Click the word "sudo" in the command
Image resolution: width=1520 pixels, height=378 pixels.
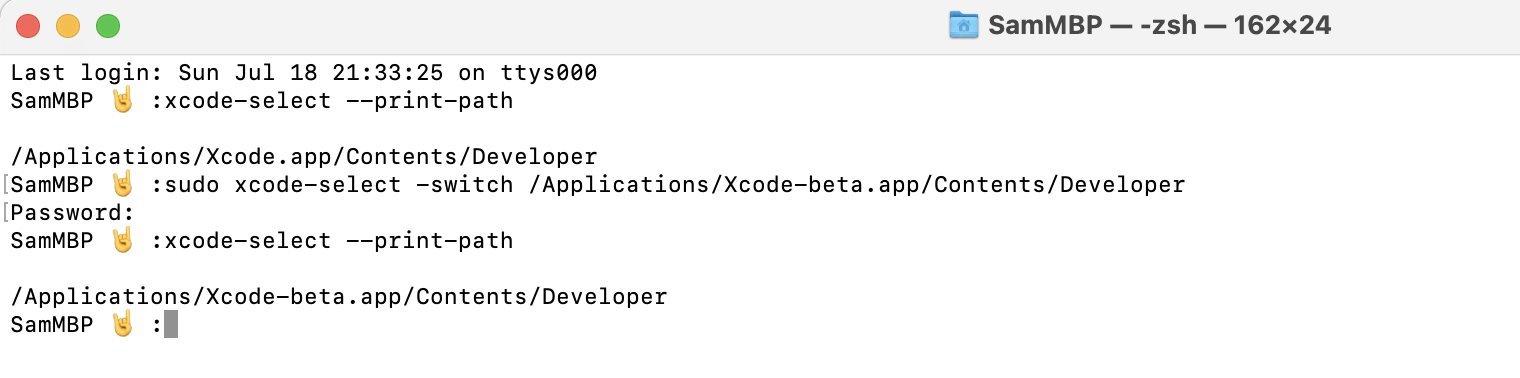click(x=192, y=184)
